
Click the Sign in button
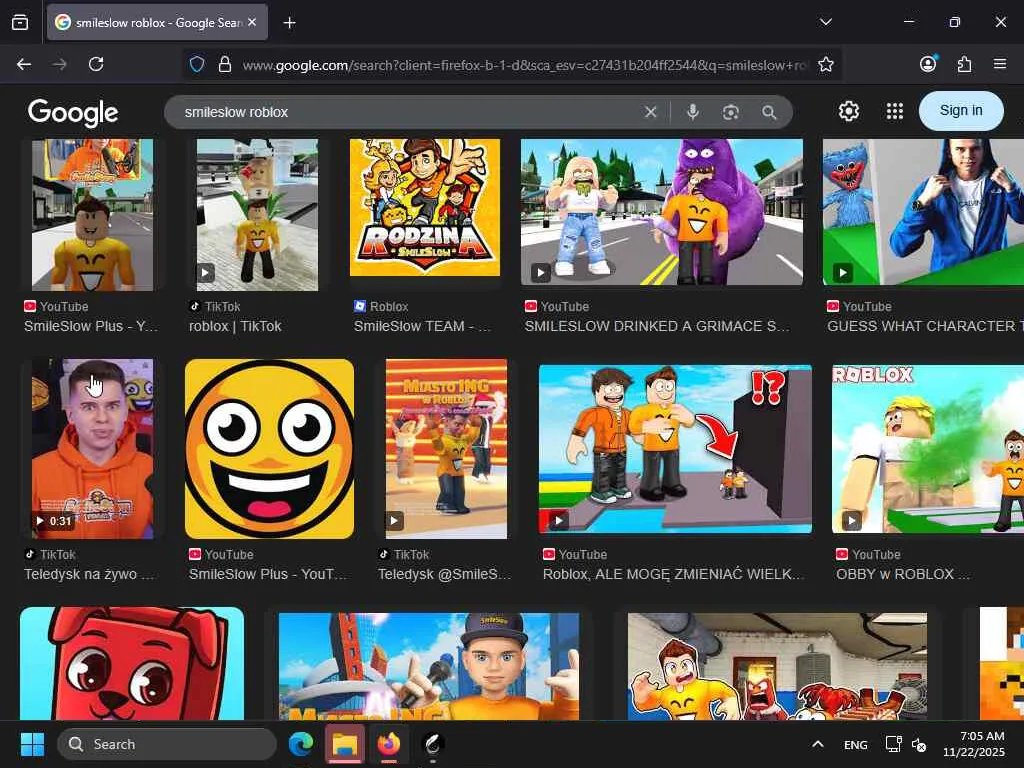pos(961,110)
